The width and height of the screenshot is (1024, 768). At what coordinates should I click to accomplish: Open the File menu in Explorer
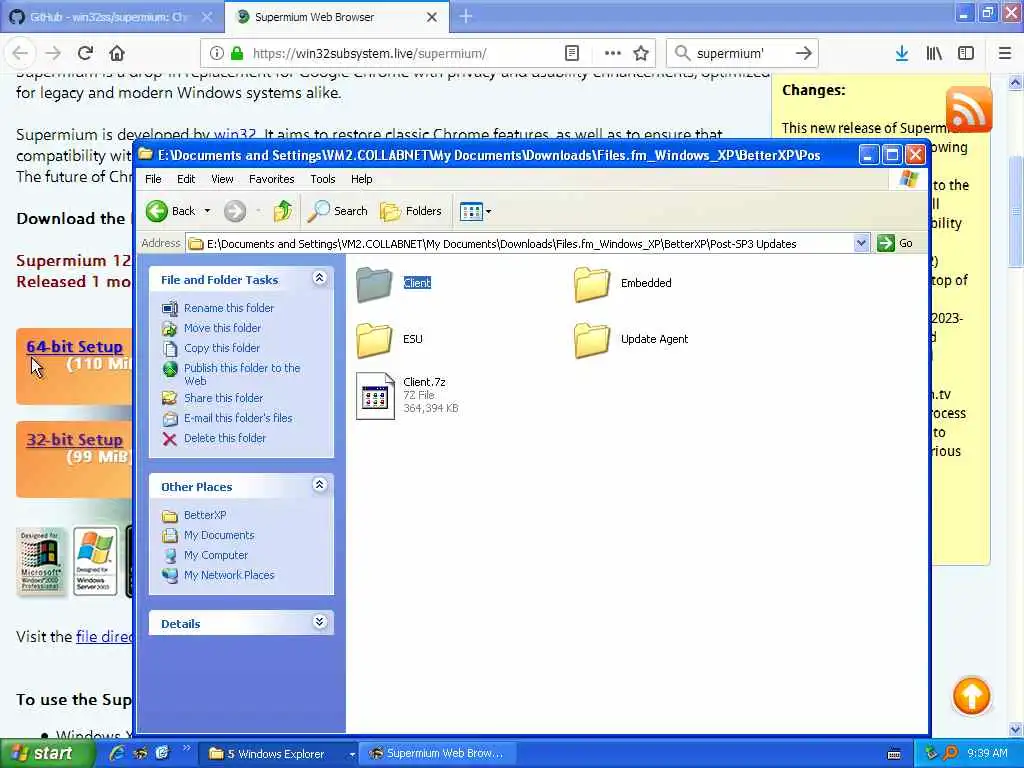[153, 179]
